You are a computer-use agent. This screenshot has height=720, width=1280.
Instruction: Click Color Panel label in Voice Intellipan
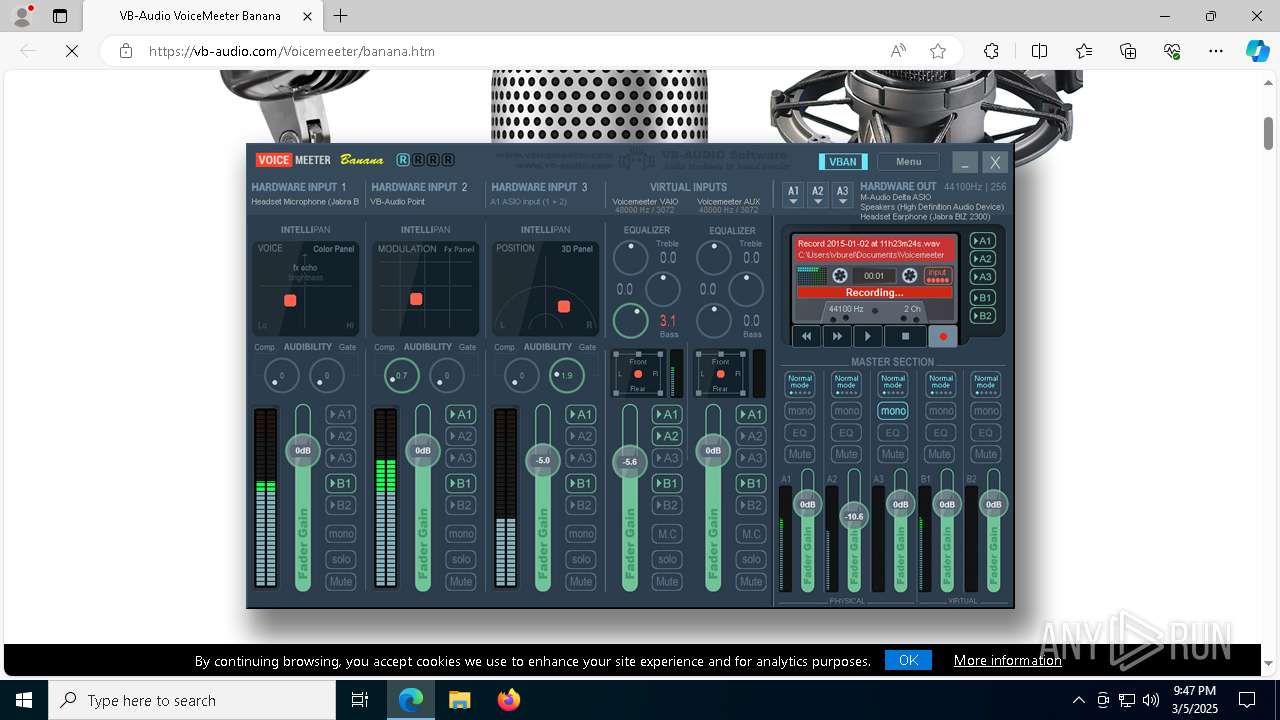[x=334, y=249]
